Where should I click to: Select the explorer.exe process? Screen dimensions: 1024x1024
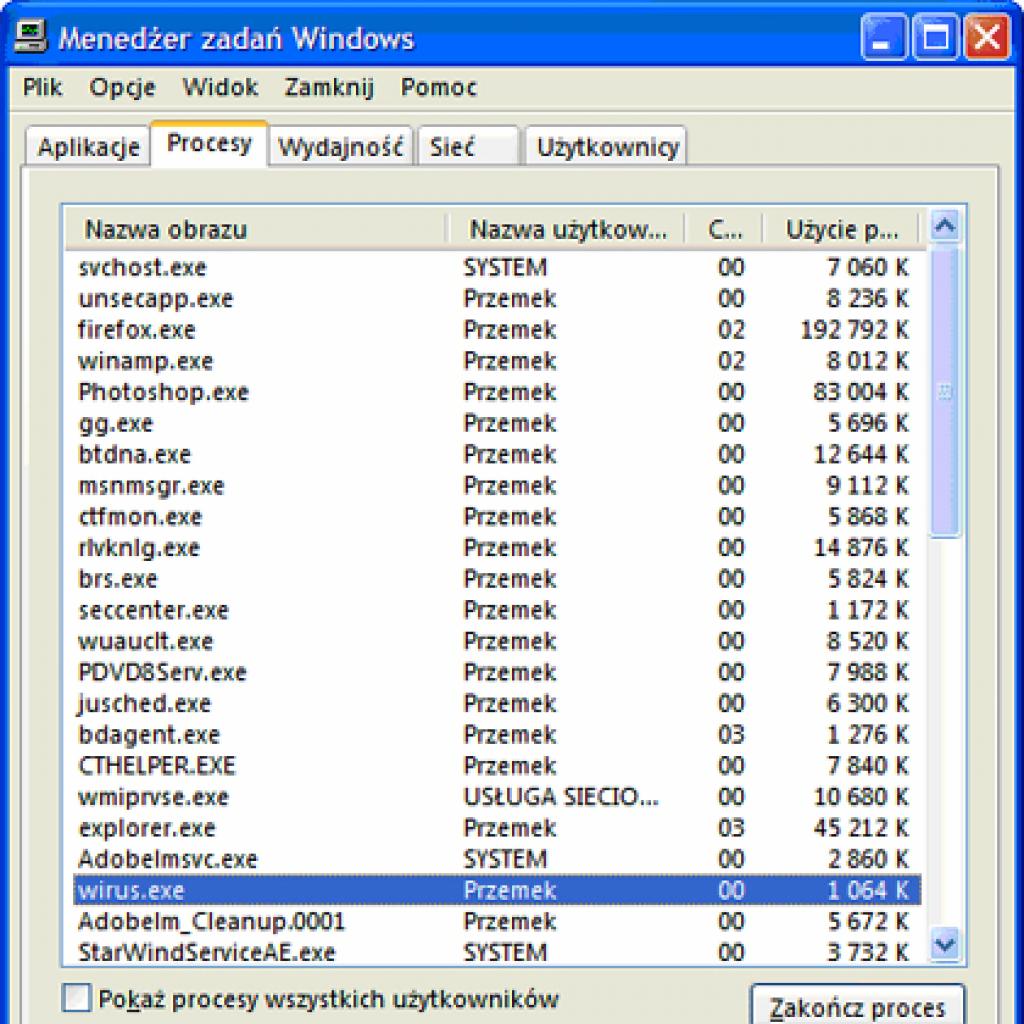[x=496, y=828]
